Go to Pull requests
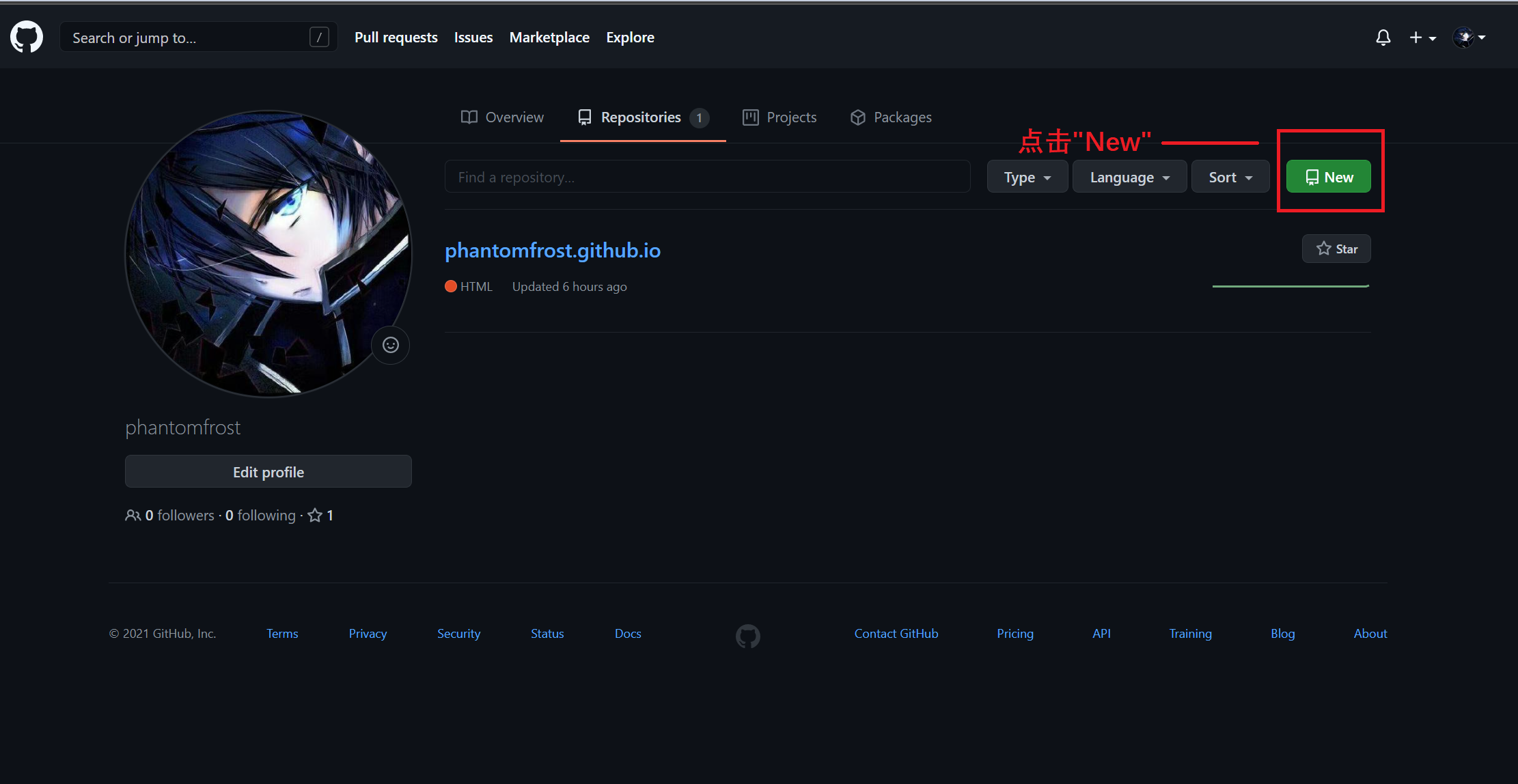The image size is (1518, 784). [396, 38]
